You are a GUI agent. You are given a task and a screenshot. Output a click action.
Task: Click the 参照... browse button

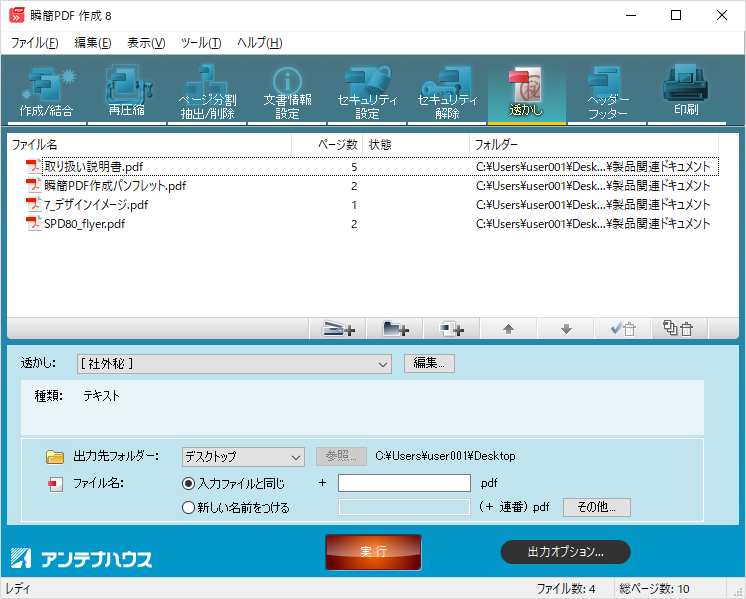pos(341,456)
